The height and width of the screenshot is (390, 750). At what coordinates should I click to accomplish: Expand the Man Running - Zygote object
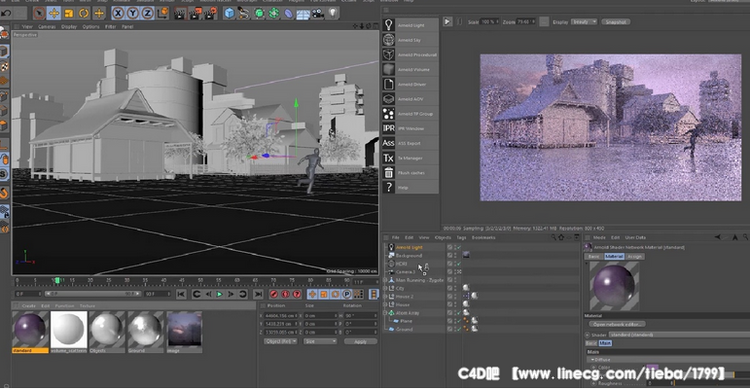point(386,280)
